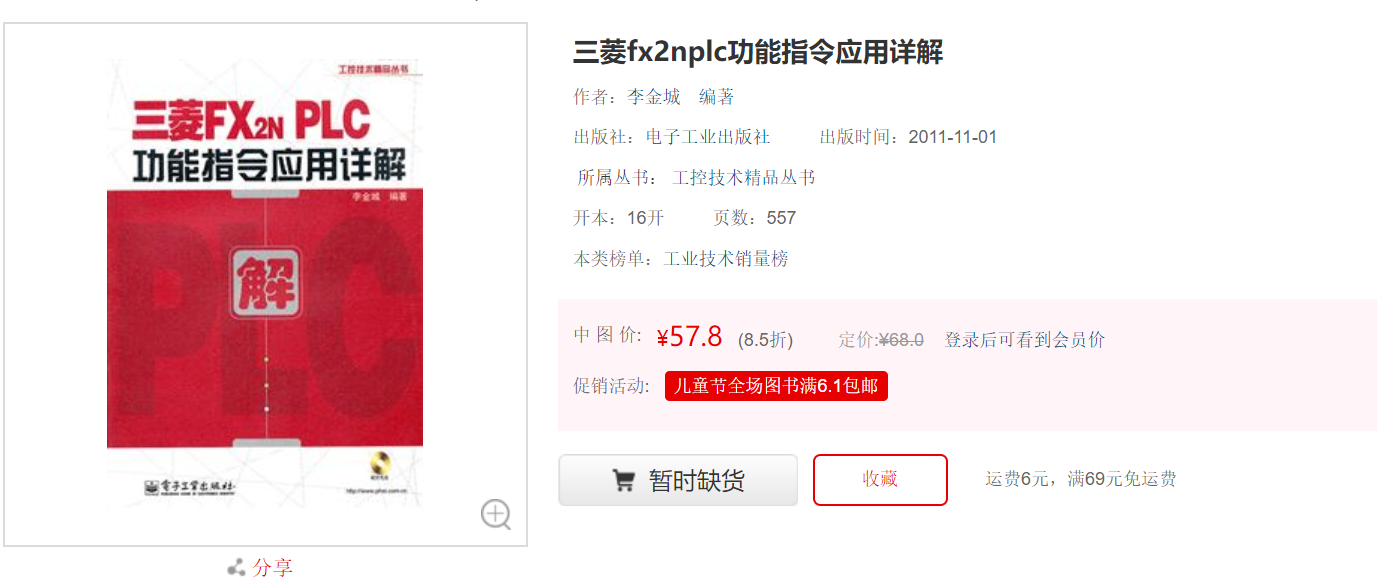Click the page count 557 text

pos(781,218)
